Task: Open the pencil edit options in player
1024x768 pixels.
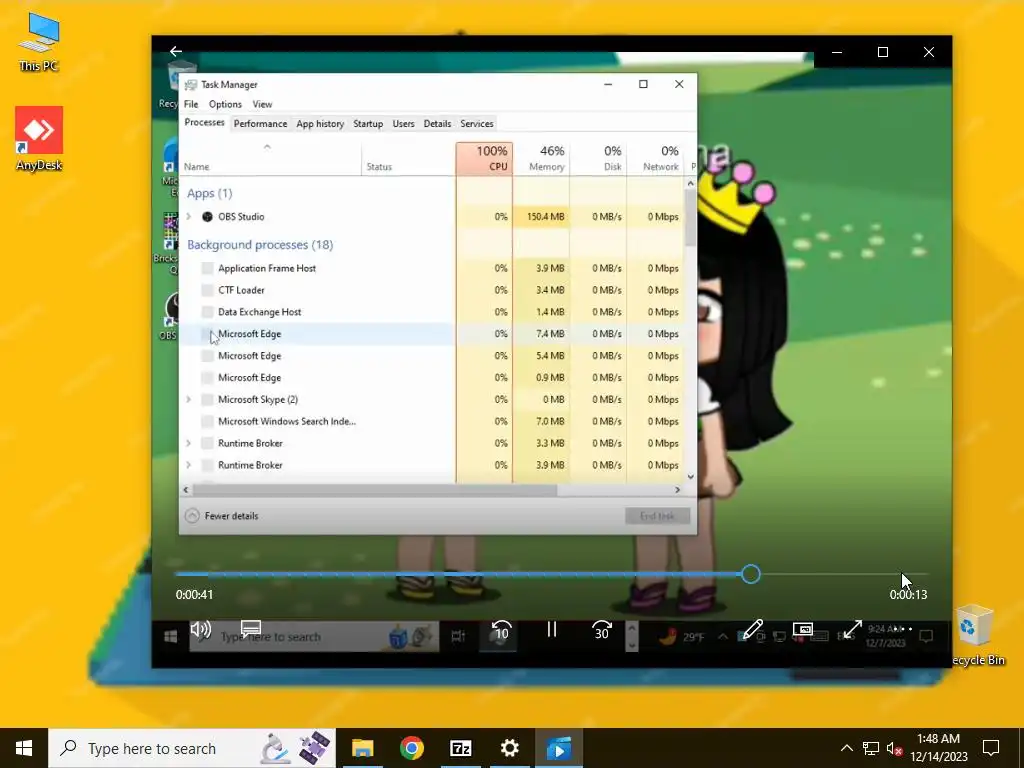Action: click(x=752, y=629)
